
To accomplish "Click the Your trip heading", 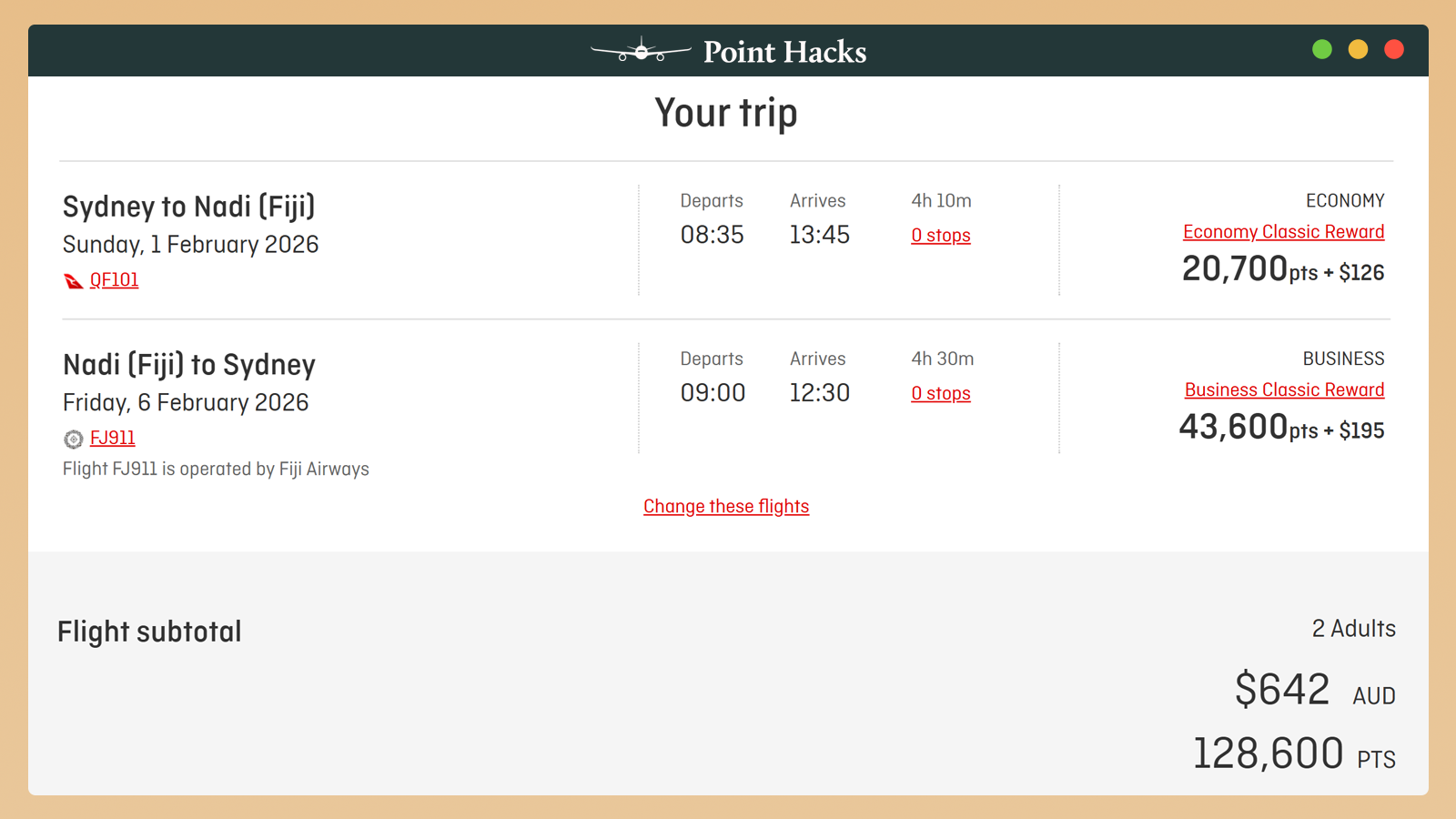I will [x=726, y=113].
